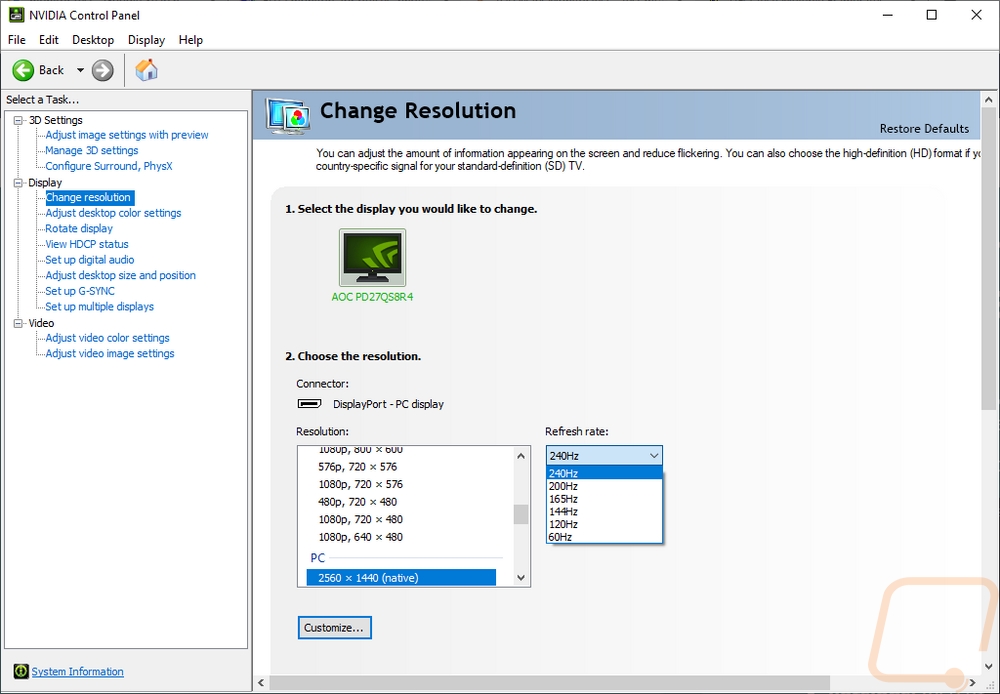The image size is (1000, 694).
Task: Choose 144Hz refresh rate
Action: click(x=604, y=512)
